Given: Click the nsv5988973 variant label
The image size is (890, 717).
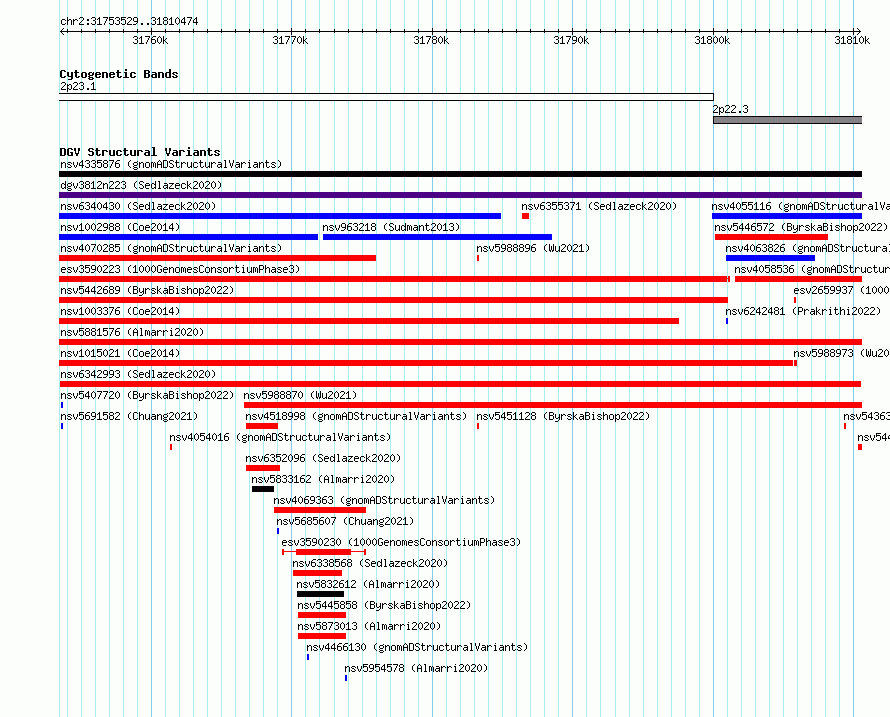Looking at the screenshot, I should coord(841,354).
